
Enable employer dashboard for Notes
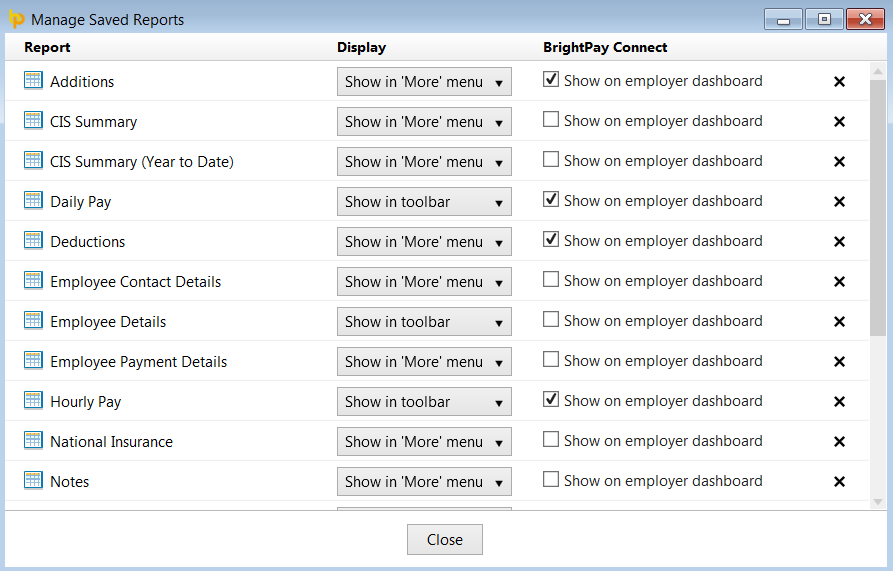pyautogui.click(x=551, y=479)
